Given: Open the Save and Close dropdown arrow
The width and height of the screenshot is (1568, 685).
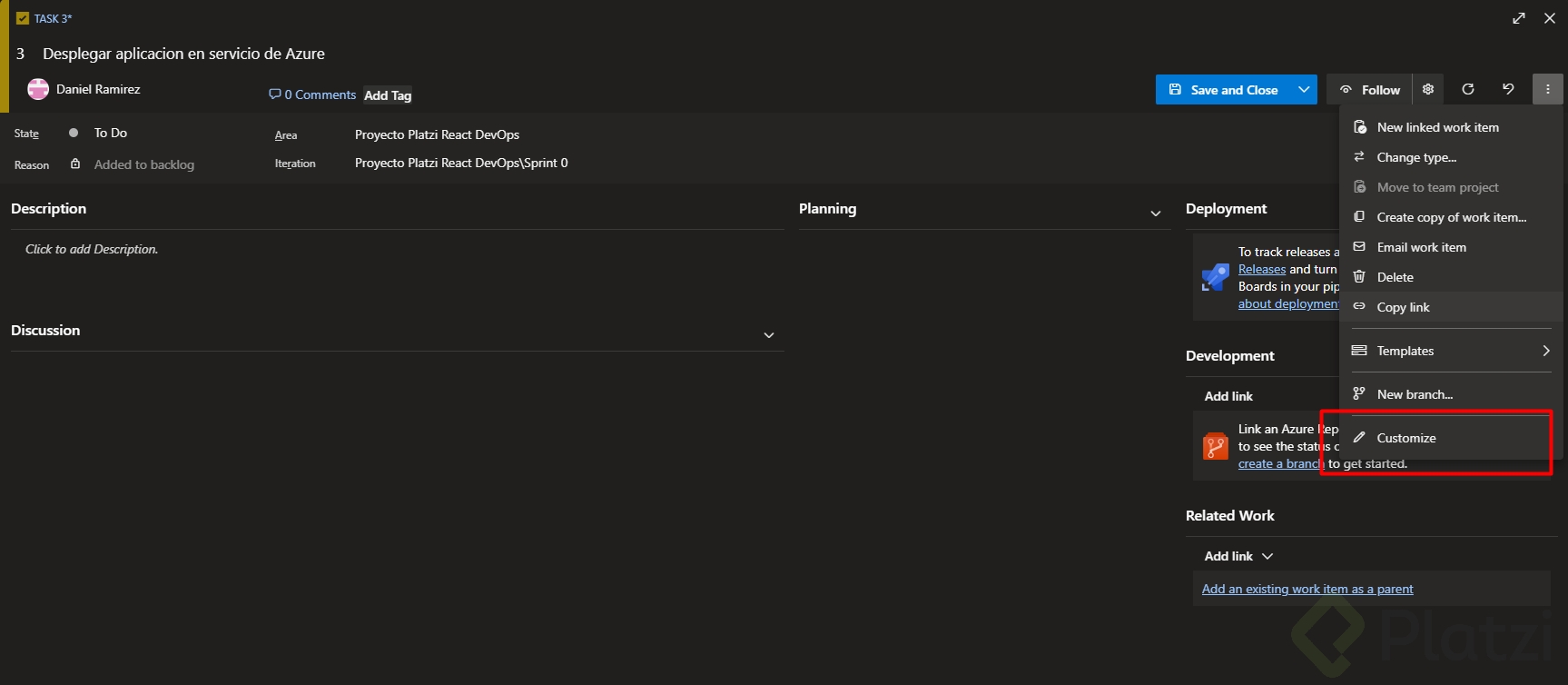Looking at the screenshot, I should [1304, 90].
